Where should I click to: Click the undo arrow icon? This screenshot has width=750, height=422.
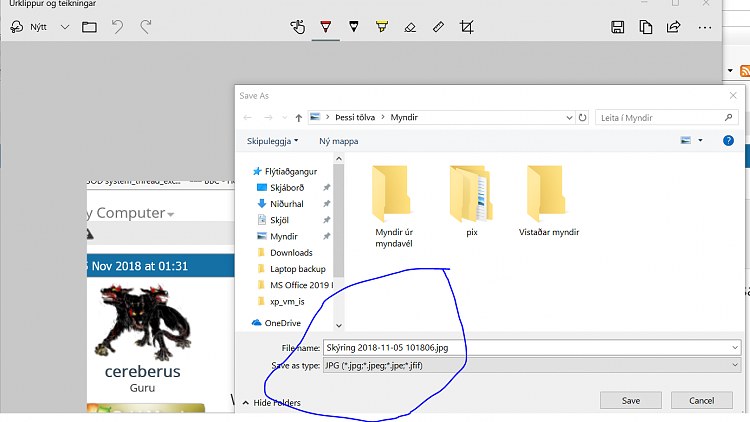click(117, 27)
